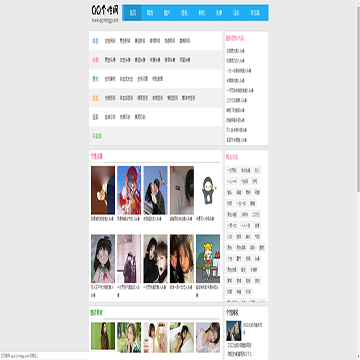Click the green section heading above the photo row

[97, 312]
